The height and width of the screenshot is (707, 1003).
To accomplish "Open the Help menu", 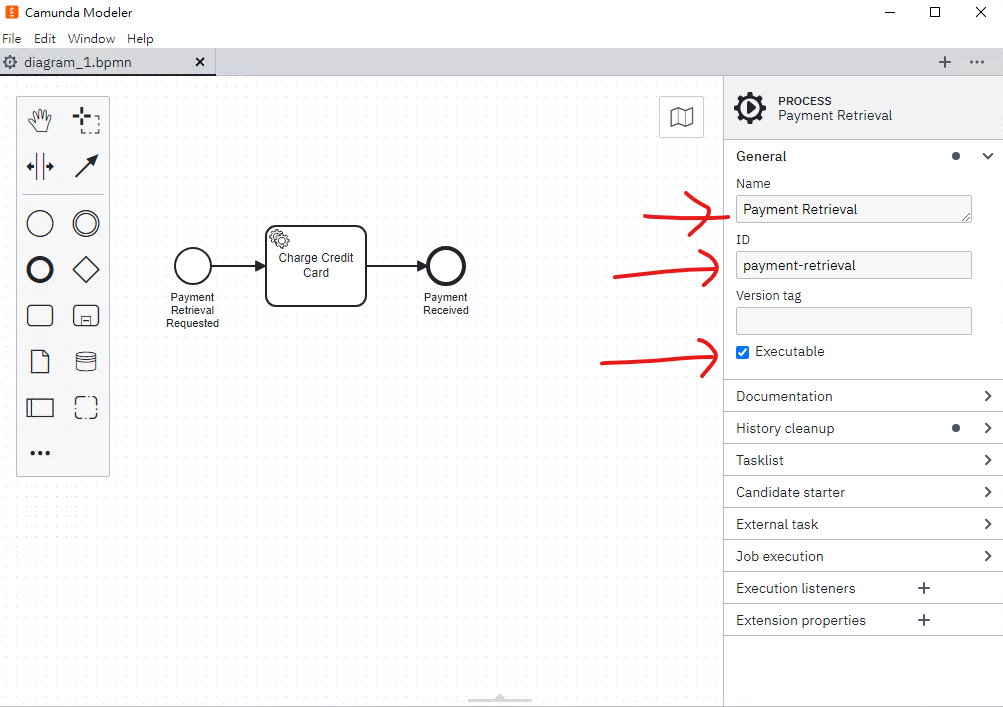I will [x=140, y=38].
